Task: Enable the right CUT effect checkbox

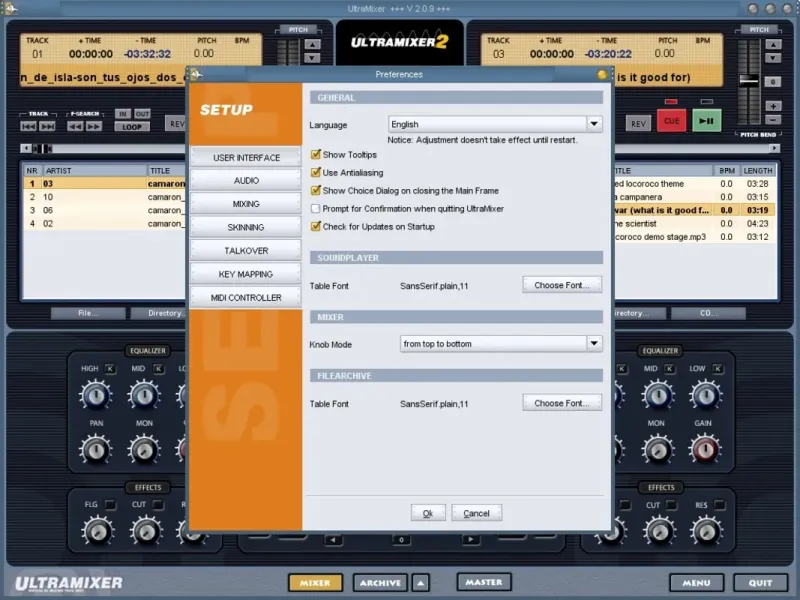Action: coord(671,505)
